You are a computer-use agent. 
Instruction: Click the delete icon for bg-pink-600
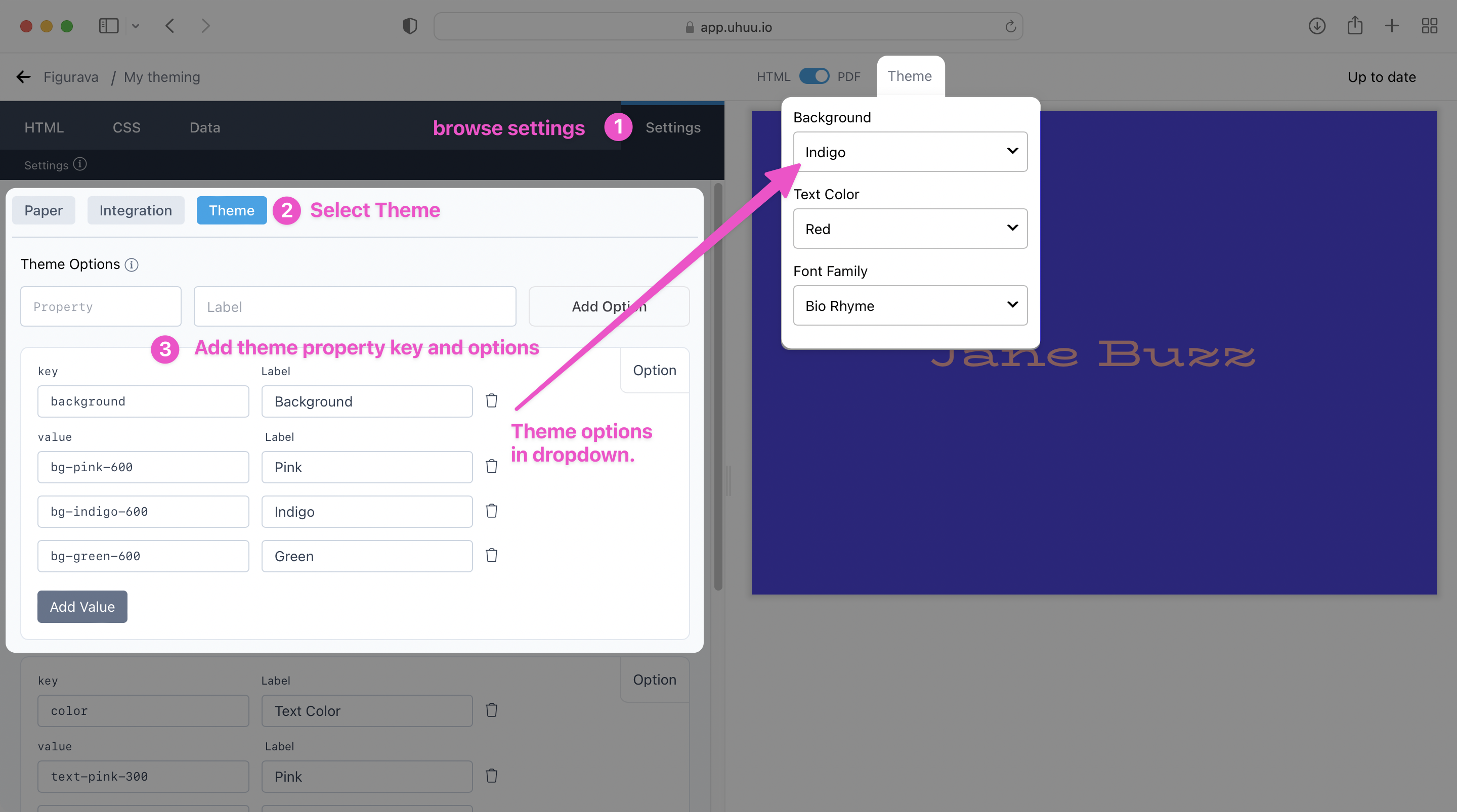click(x=491, y=467)
